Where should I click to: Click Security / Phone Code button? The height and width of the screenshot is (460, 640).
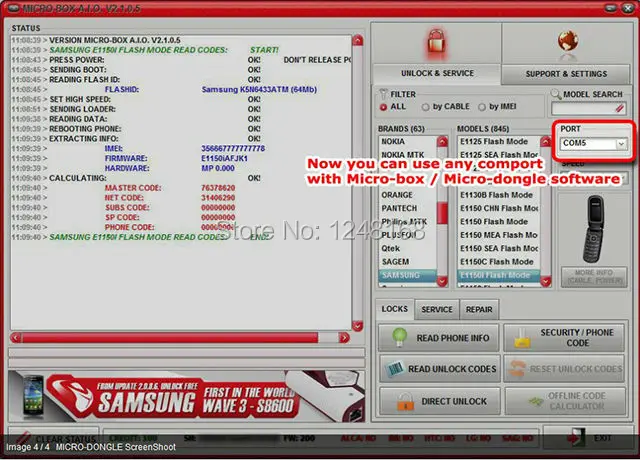click(x=564, y=338)
